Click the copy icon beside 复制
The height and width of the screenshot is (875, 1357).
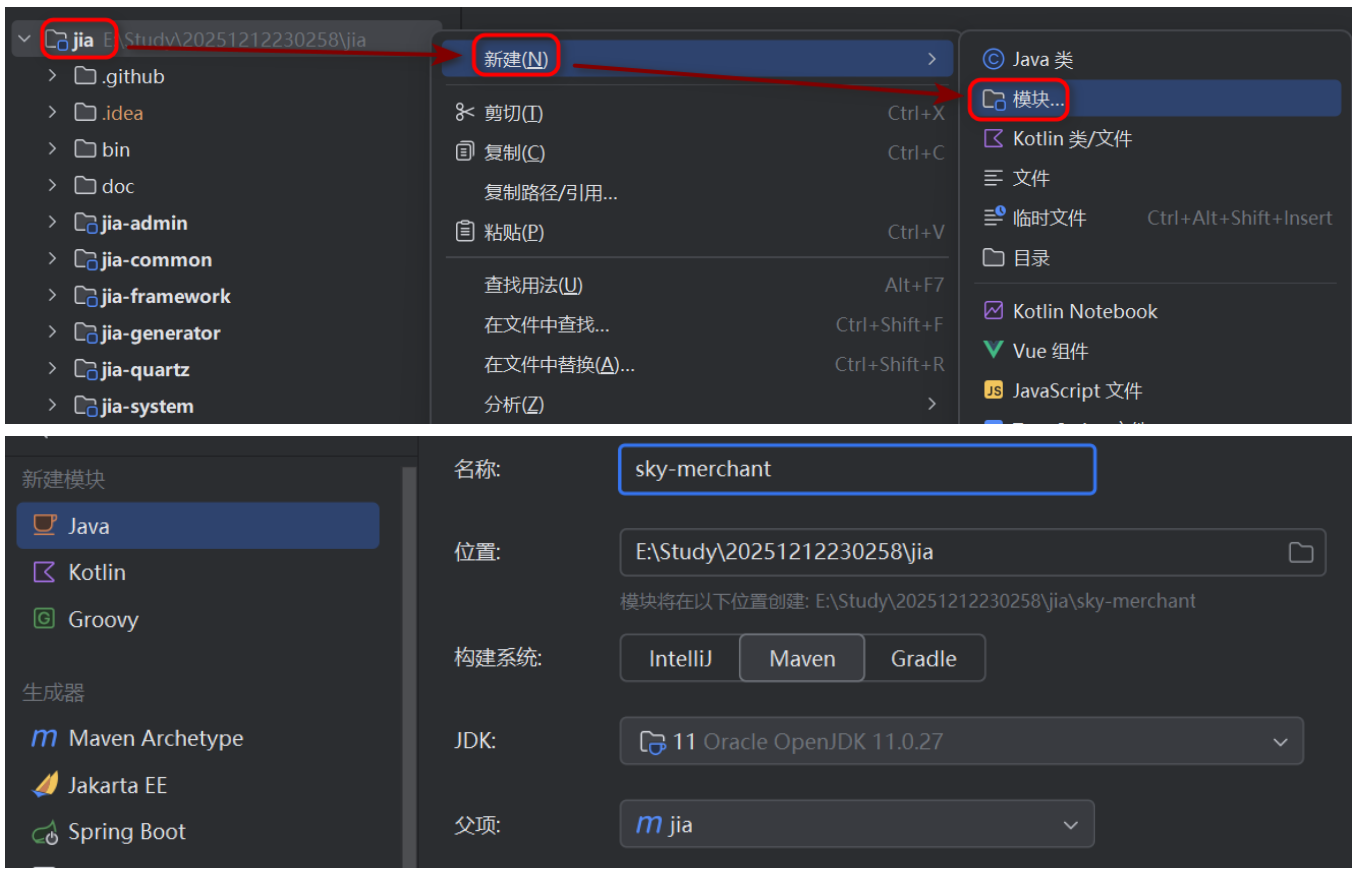pos(464,152)
